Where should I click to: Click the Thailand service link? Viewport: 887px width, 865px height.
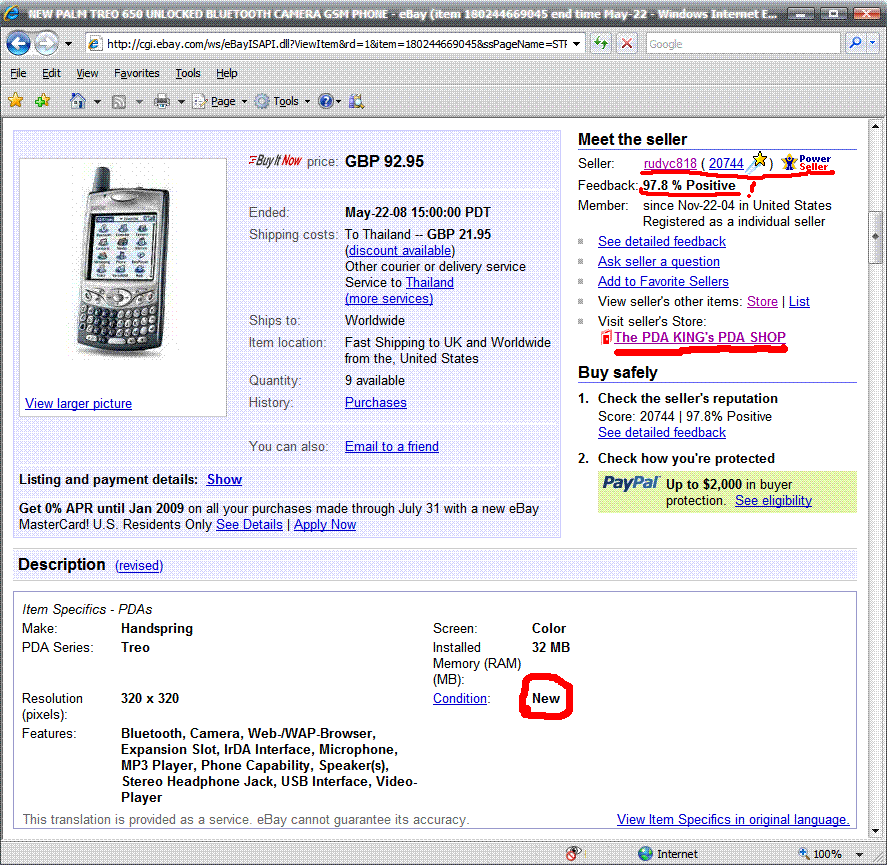[x=429, y=282]
